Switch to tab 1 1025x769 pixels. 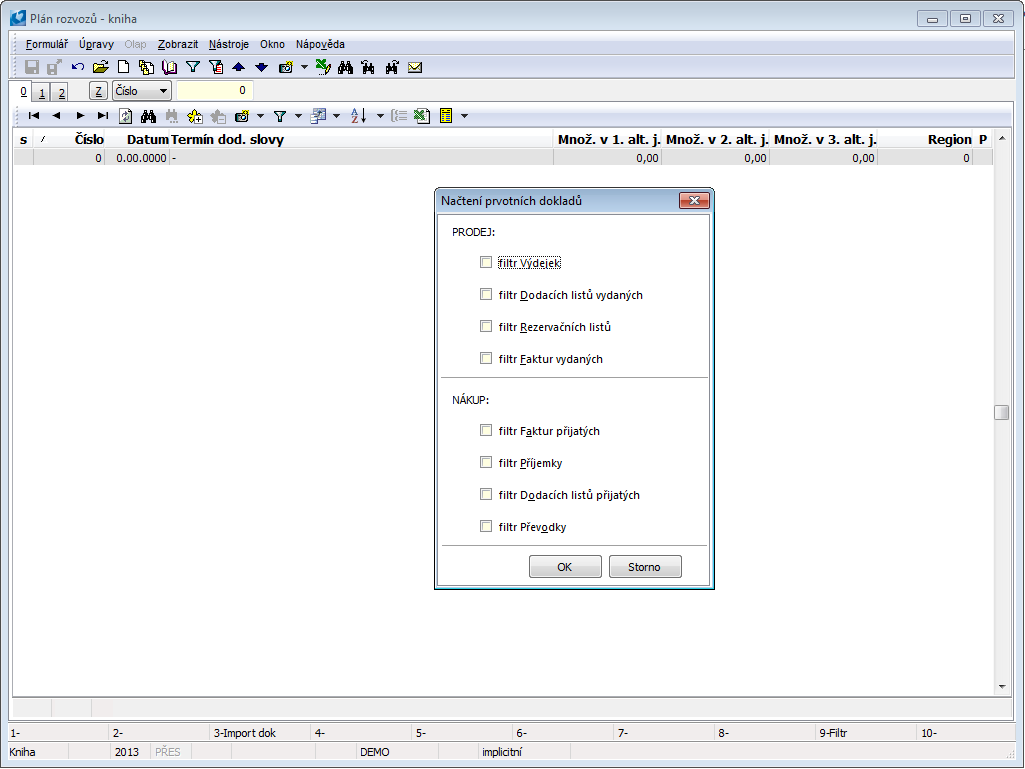[42, 93]
